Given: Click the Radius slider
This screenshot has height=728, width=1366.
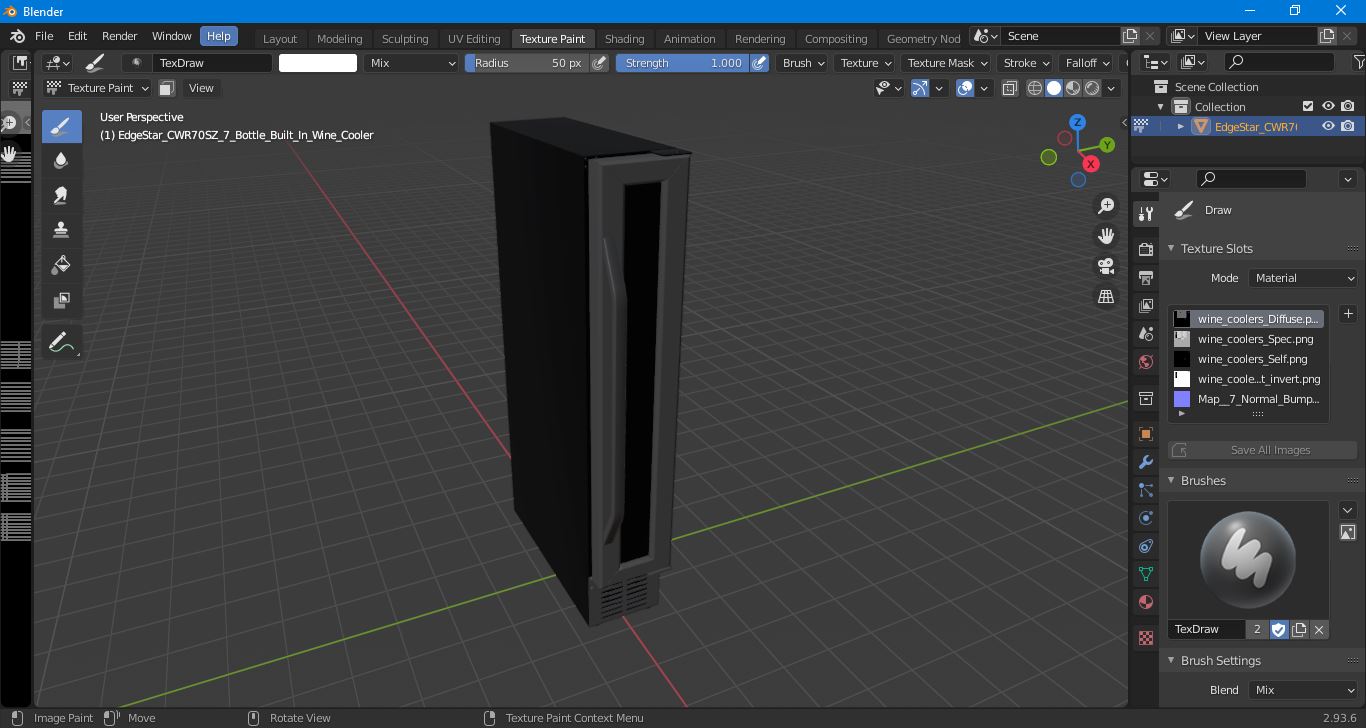Looking at the screenshot, I should pos(527,63).
